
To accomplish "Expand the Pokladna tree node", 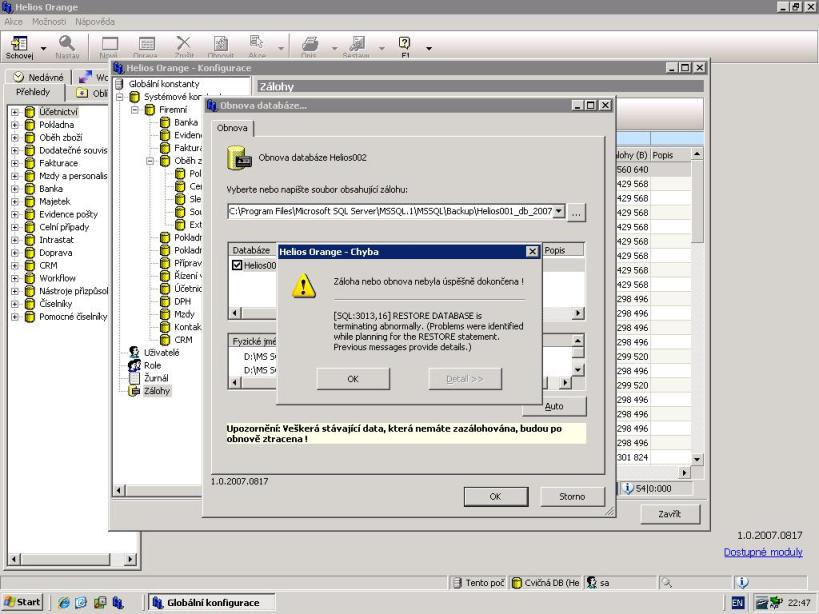I will click(x=15, y=125).
